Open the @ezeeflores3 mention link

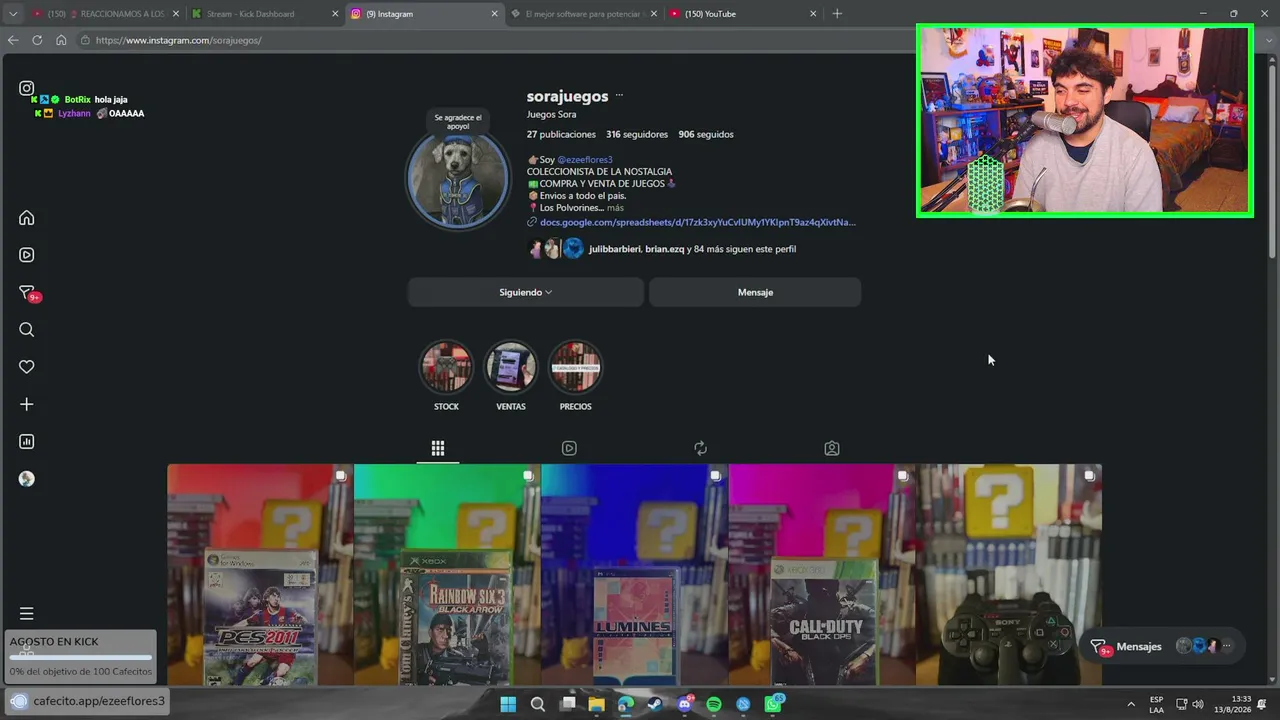[x=585, y=160]
